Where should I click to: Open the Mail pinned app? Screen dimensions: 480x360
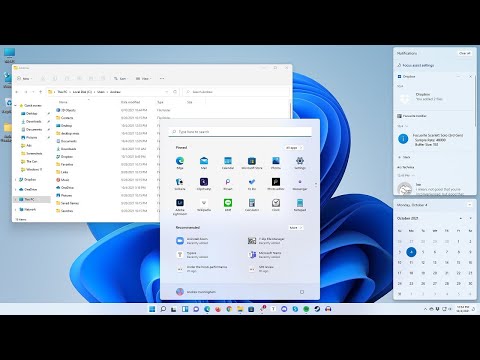204,163
